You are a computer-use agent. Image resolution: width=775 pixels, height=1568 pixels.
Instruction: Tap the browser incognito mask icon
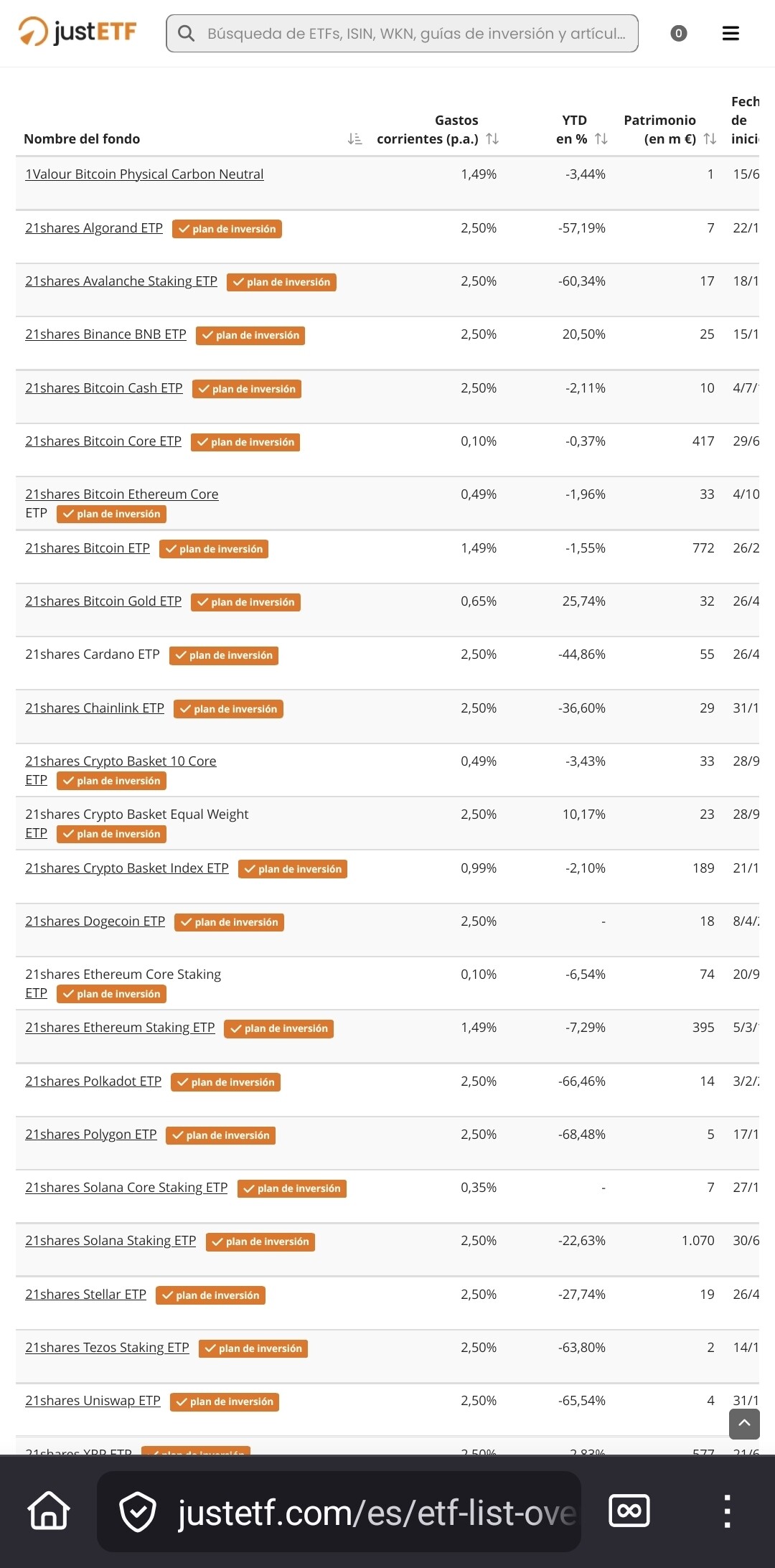pos(629,1511)
